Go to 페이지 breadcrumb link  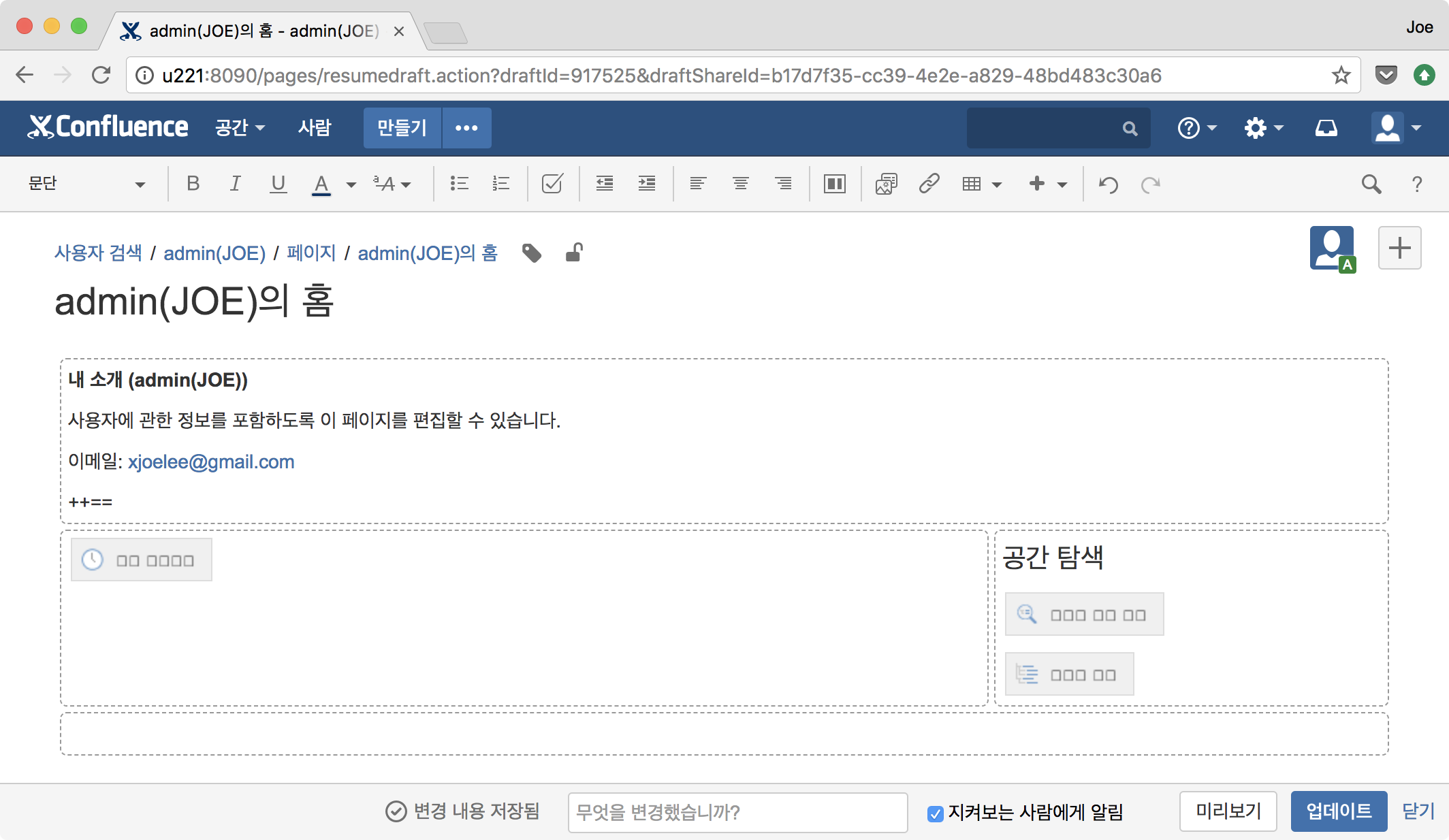coord(311,253)
